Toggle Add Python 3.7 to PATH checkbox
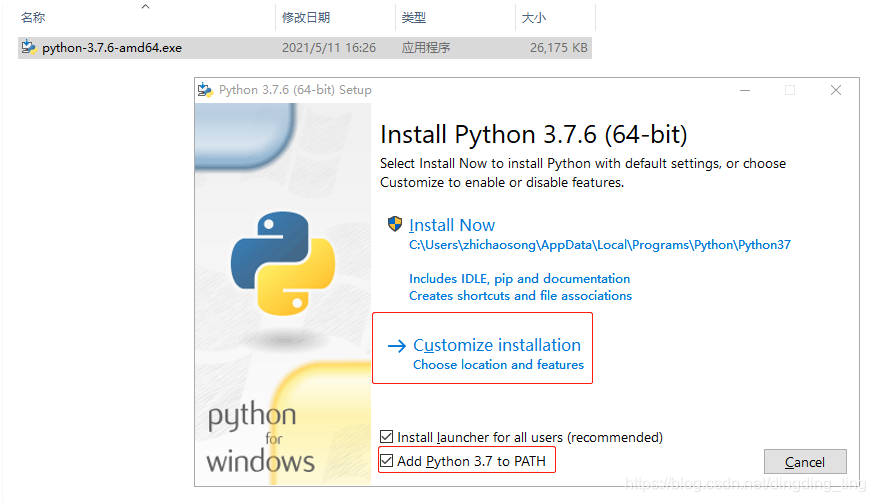875x502 pixels. 386,461
